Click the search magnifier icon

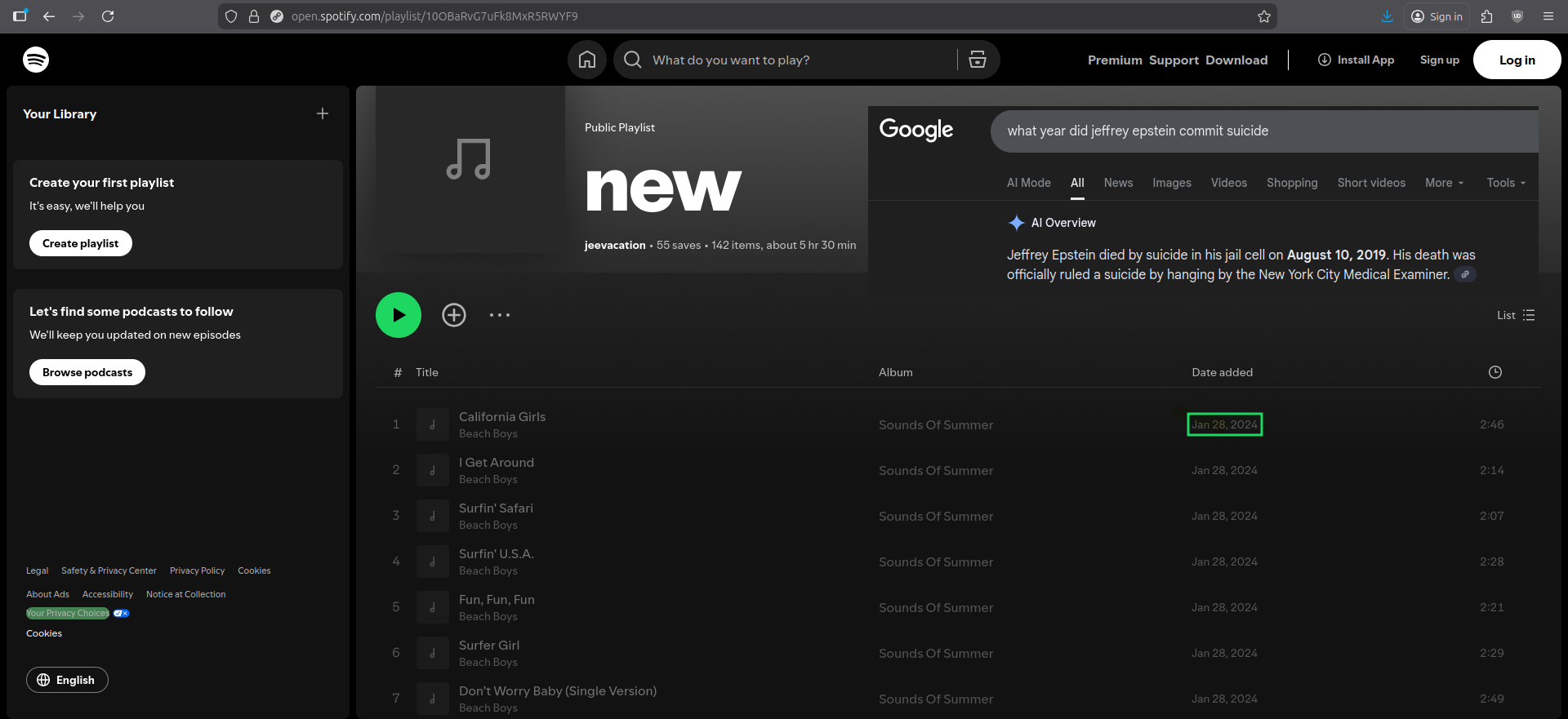coord(632,60)
